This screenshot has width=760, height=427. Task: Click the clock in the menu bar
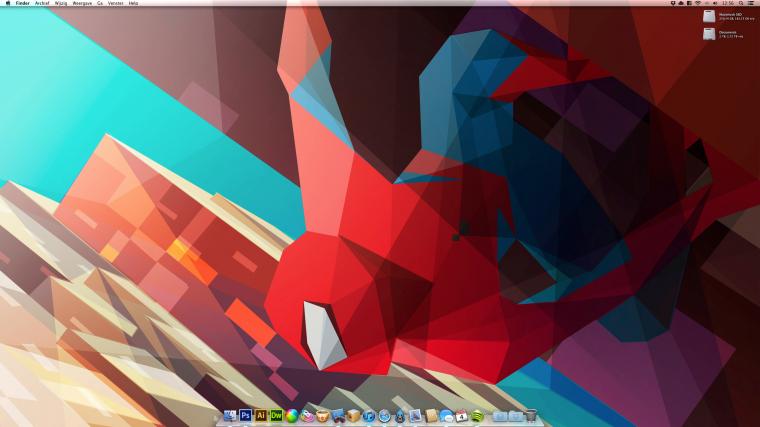(728, 3)
